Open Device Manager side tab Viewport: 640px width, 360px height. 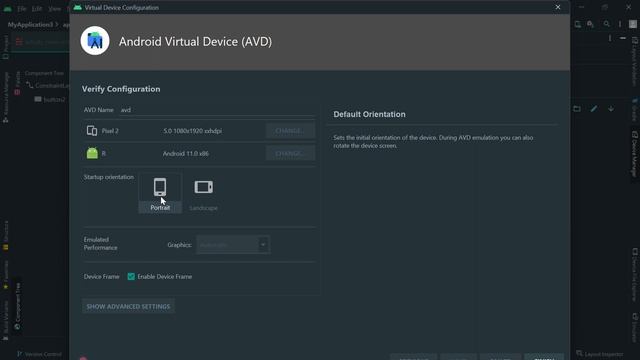point(635,154)
